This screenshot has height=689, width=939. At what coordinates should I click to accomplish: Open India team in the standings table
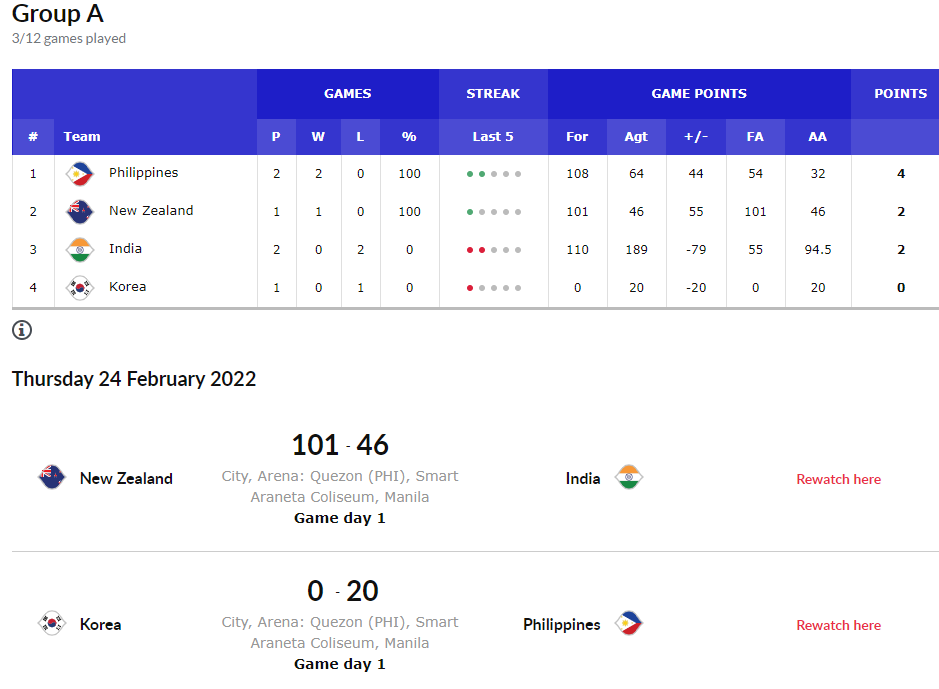tap(125, 249)
